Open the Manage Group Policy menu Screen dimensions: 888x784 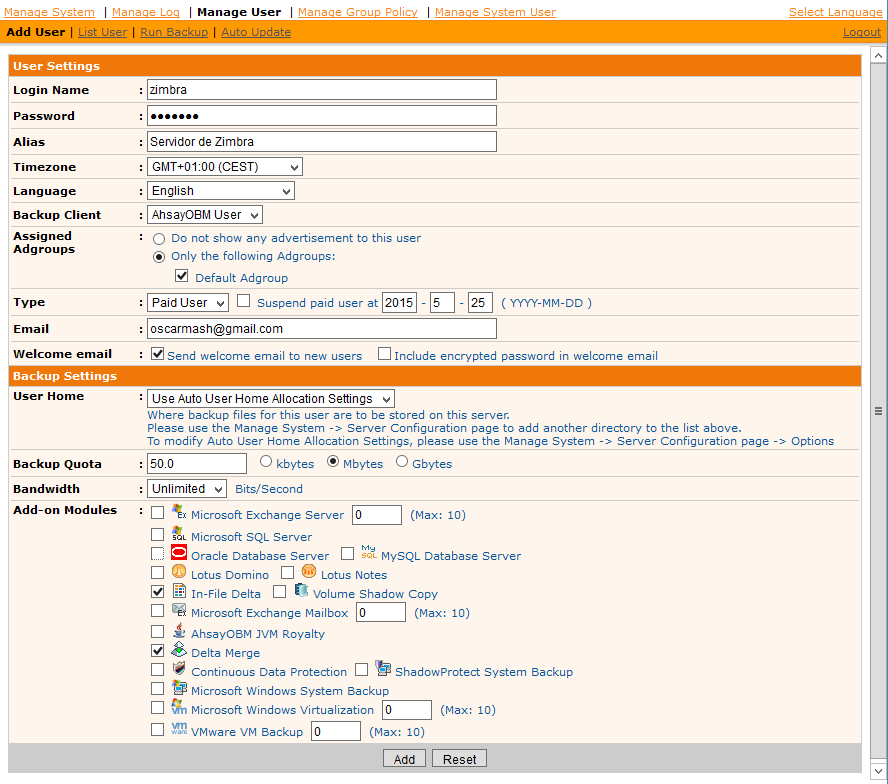click(358, 12)
